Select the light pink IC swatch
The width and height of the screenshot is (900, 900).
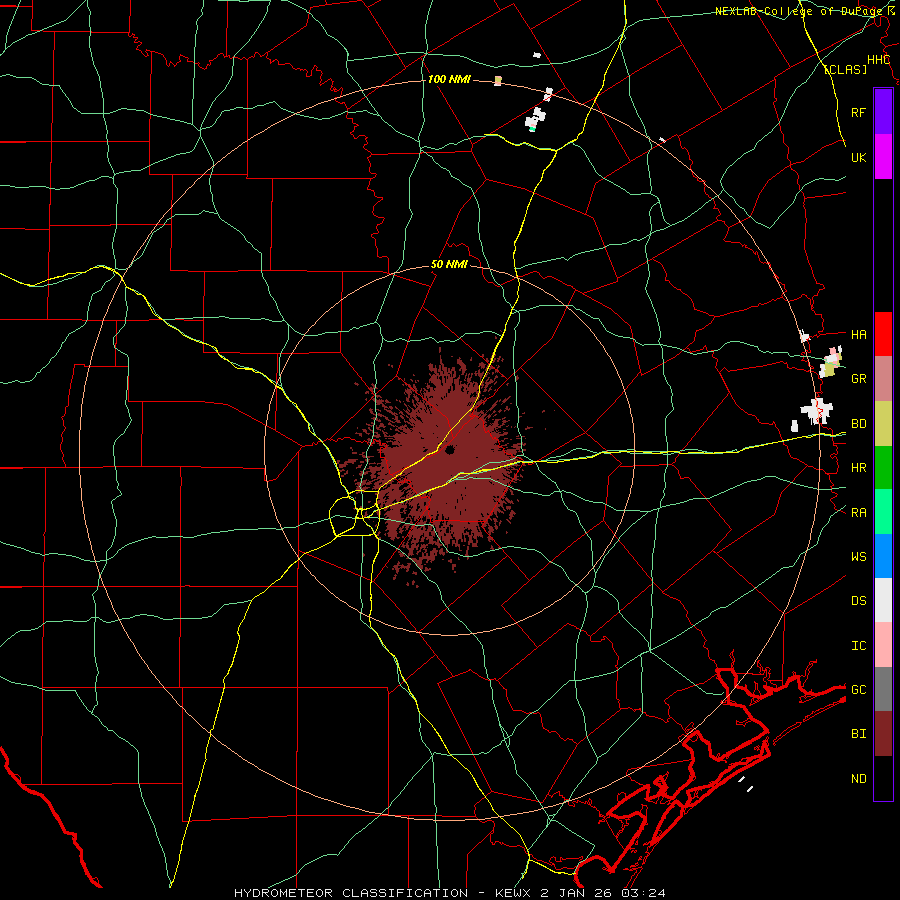(x=883, y=645)
